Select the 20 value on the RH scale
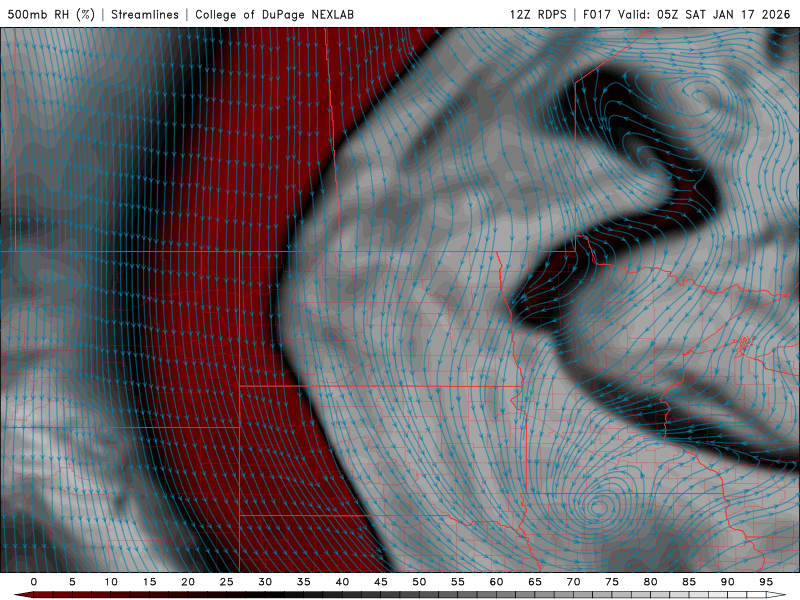The width and height of the screenshot is (800, 600). coord(188,582)
